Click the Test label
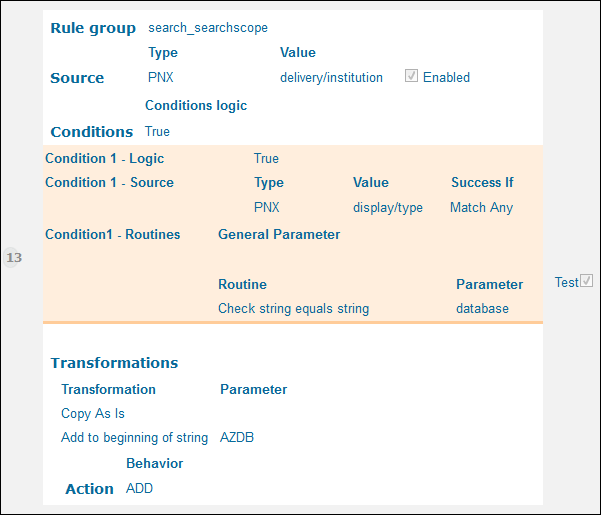Screen dimensions: 601x515 pos(566,283)
